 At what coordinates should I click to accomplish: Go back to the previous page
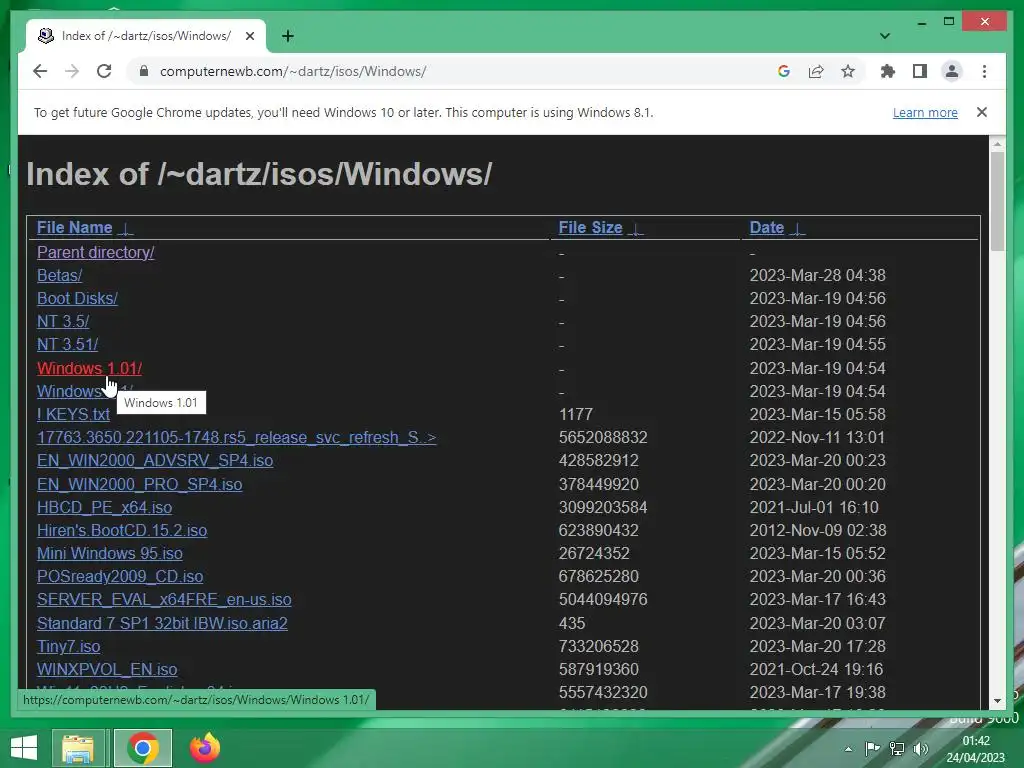coord(40,71)
